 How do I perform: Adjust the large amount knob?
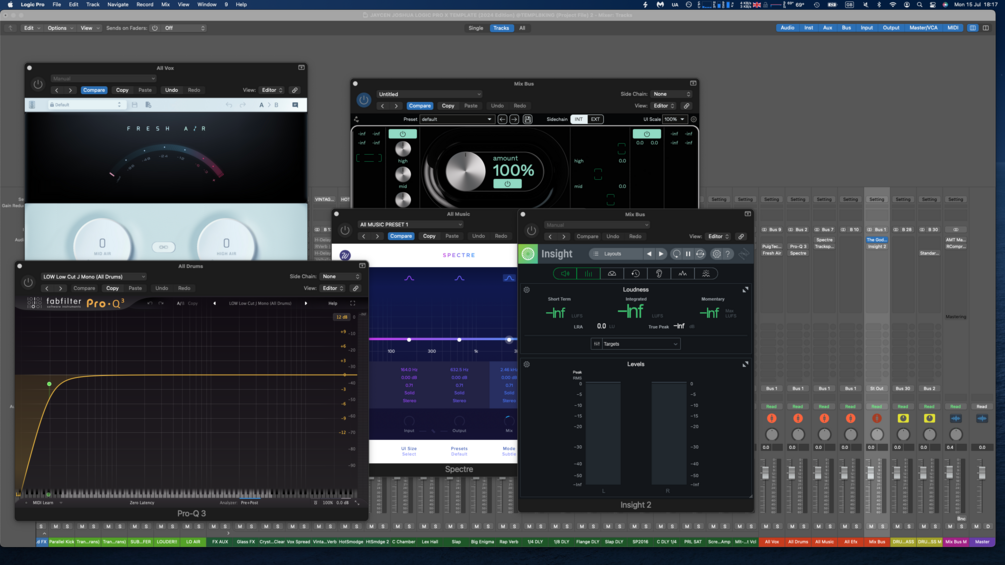[465, 171]
